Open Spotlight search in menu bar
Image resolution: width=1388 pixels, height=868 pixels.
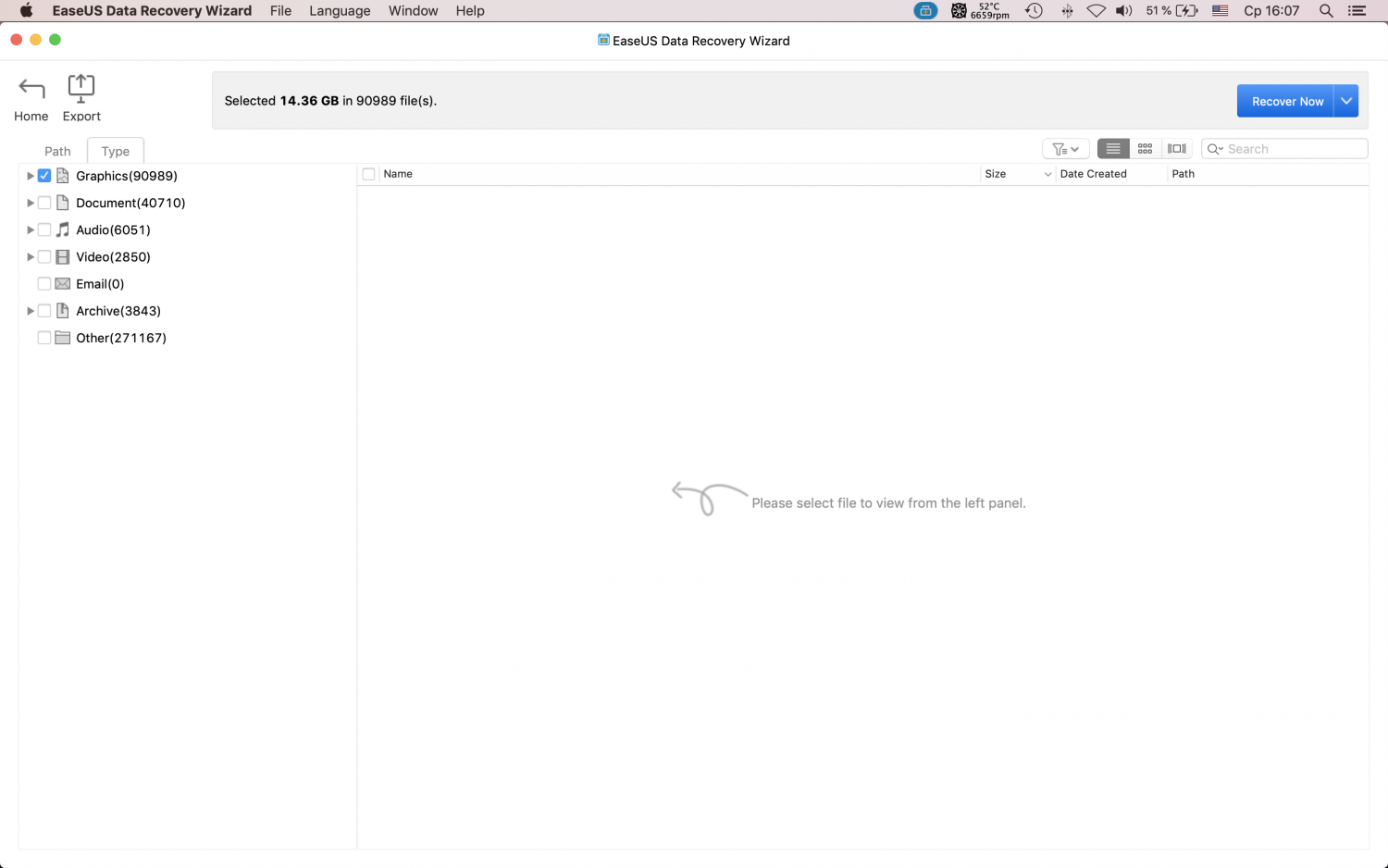tap(1326, 11)
